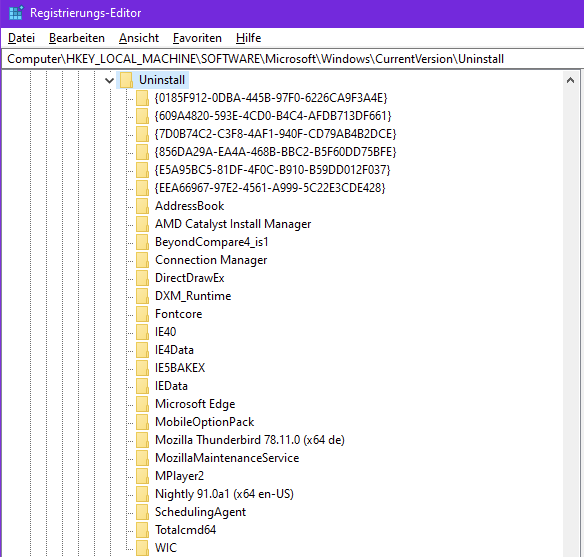This screenshot has height=557, width=584.
Task: Open the Datei menu
Action: pos(21,38)
